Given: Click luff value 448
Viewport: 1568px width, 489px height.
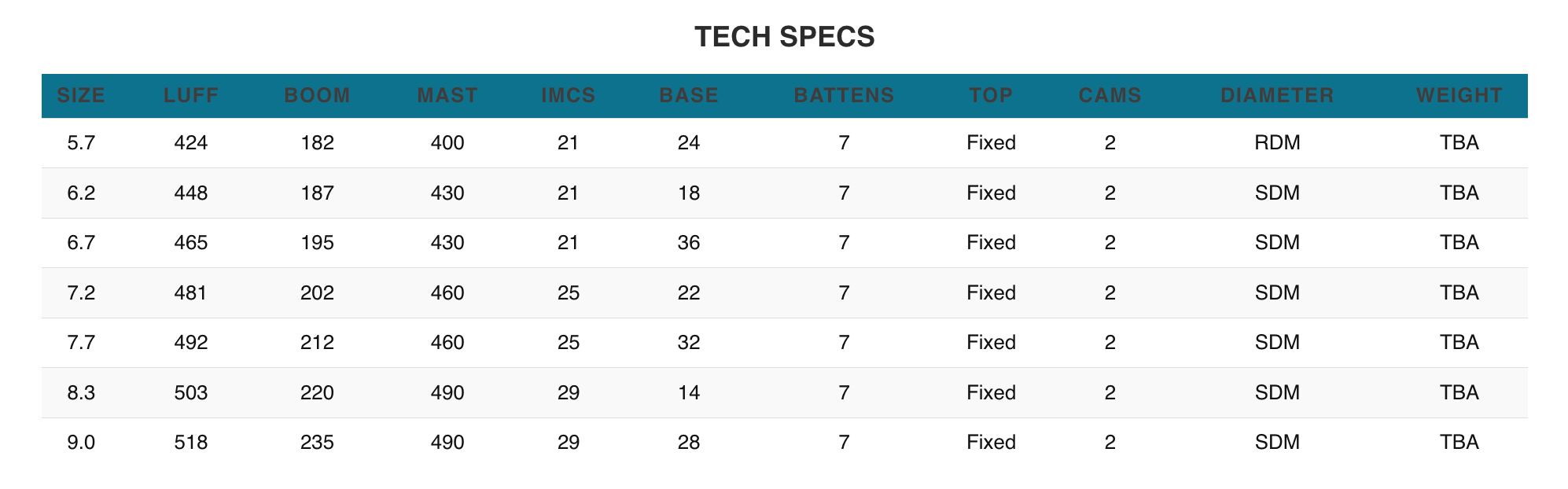Looking at the screenshot, I should click(x=191, y=193).
